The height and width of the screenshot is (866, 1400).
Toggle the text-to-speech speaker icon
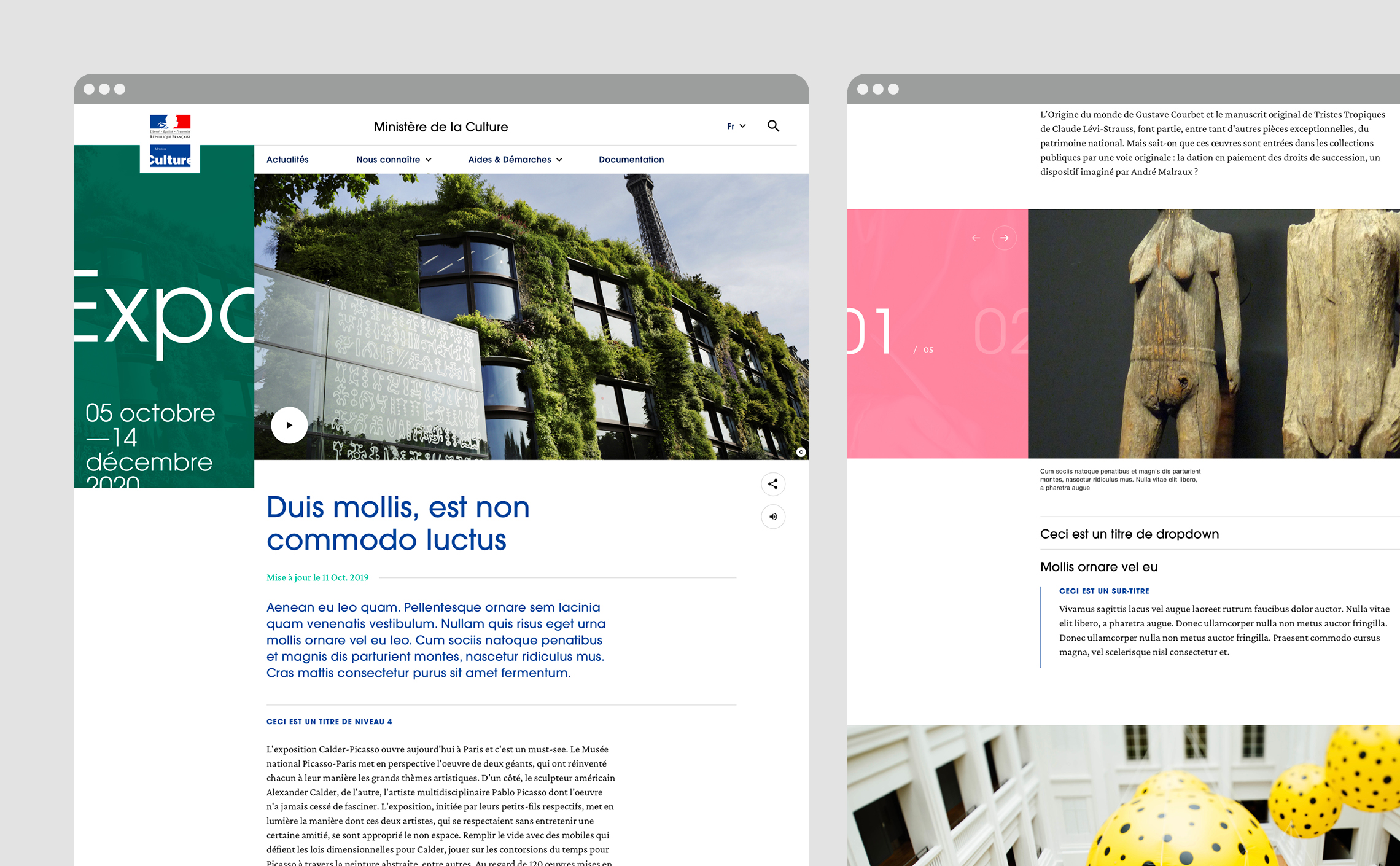(773, 517)
